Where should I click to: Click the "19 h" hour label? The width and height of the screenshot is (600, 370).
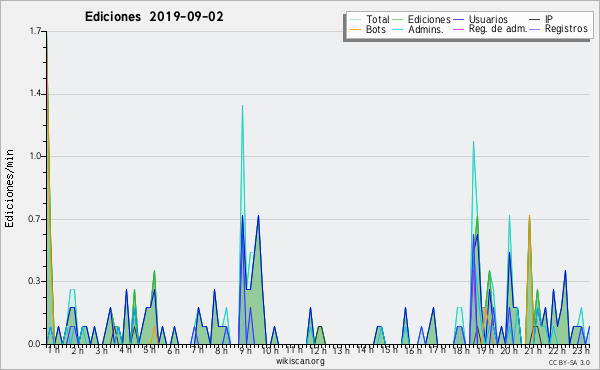pyautogui.click(x=485, y=350)
